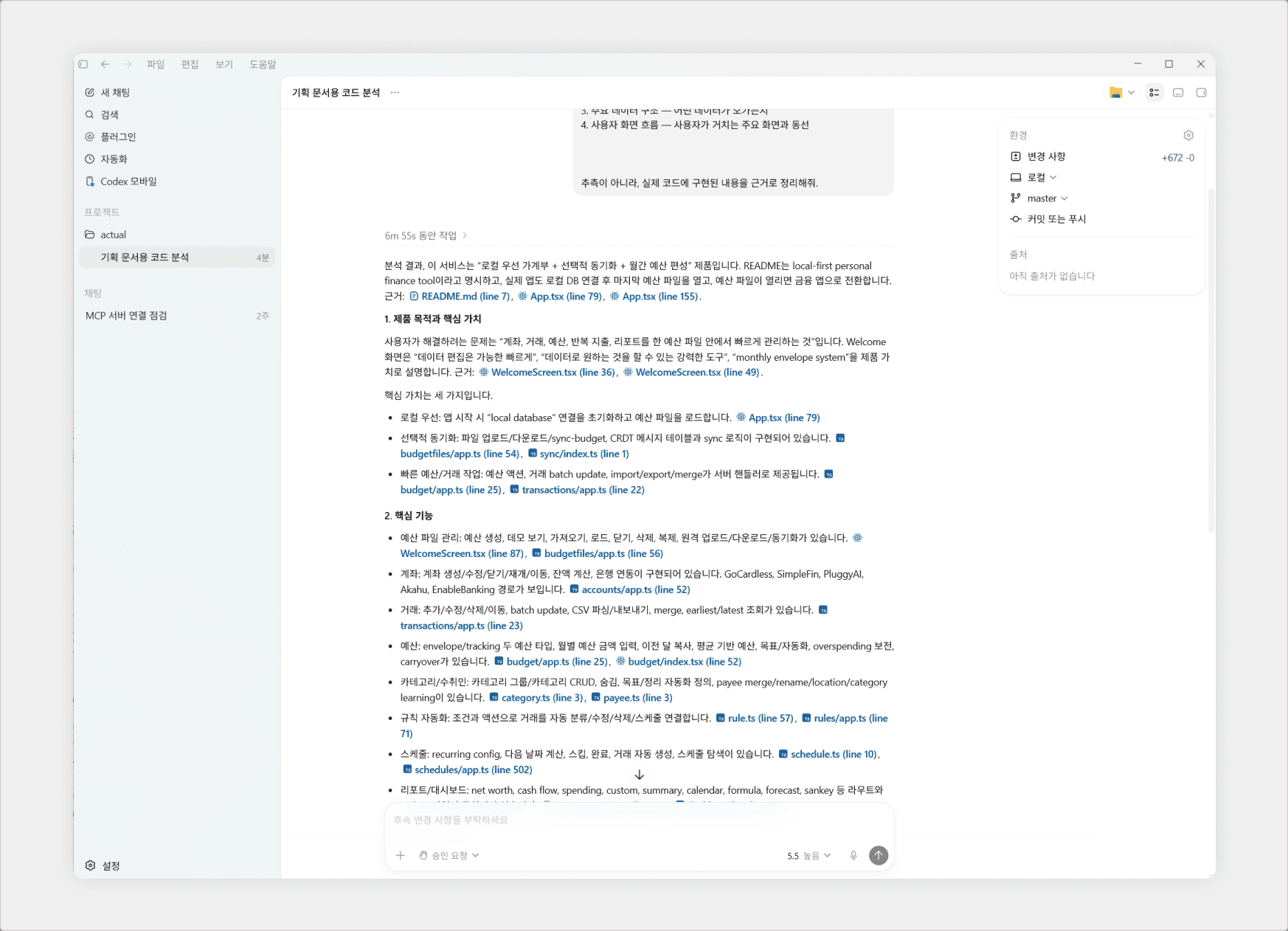This screenshot has width=1288, height=931.
Task: Open the budgetfiles/app.ts (line 54) link
Action: pyautogui.click(x=460, y=454)
